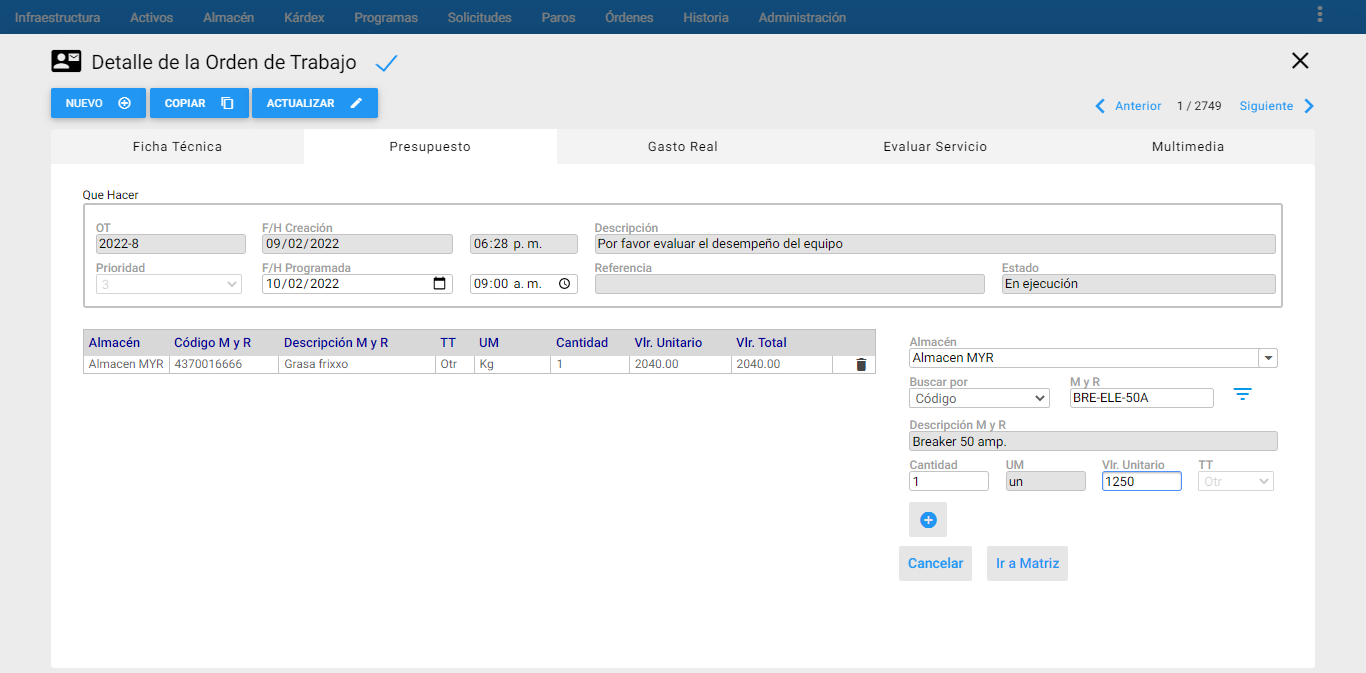Open the Paros menu
Image resolution: width=1366 pixels, height=673 pixels.
pos(558,17)
